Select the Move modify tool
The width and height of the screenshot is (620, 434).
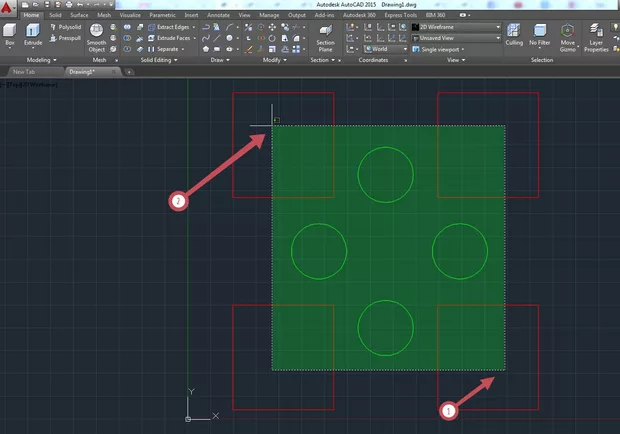pyautogui.click(x=272, y=27)
